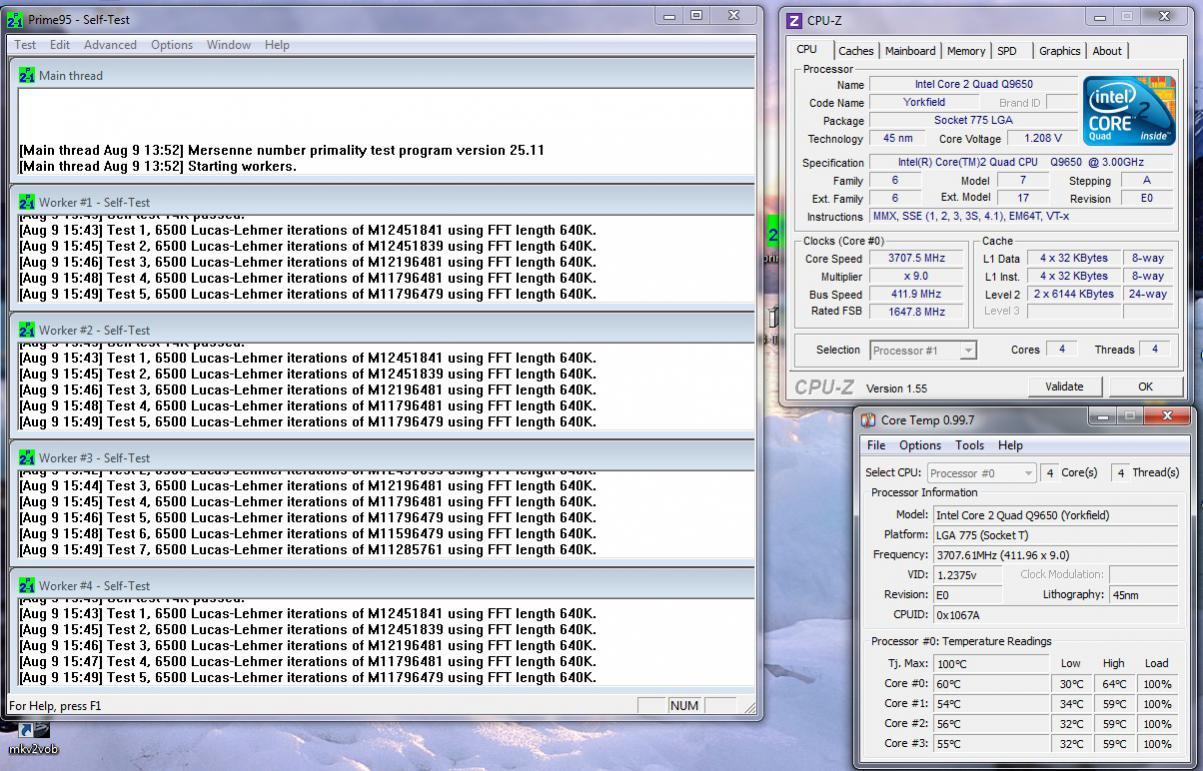Open the Help menu in Core Temp
The width and height of the screenshot is (1203, 771).
point(1010,446)
